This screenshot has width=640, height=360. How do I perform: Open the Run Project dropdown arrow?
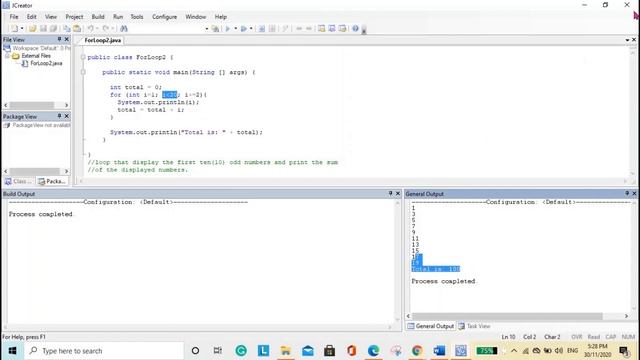[x=236, y=29]
